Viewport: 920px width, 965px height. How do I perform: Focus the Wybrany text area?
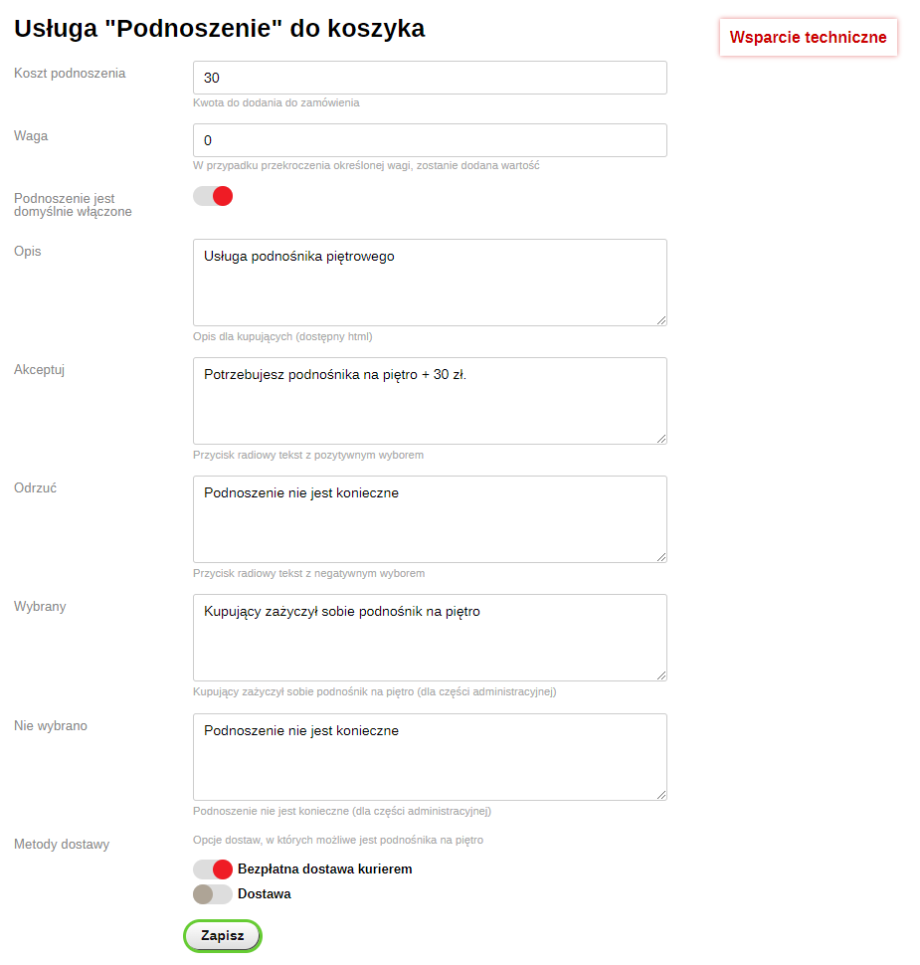tap(430, 638)
